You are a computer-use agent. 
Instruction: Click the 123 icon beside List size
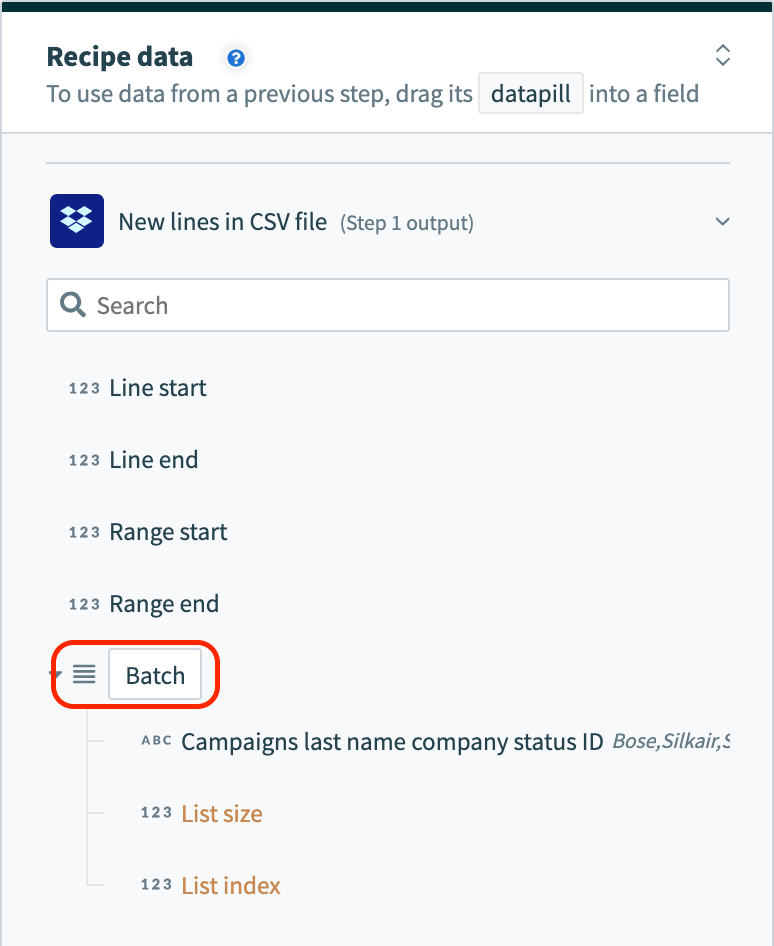(156, 813)
